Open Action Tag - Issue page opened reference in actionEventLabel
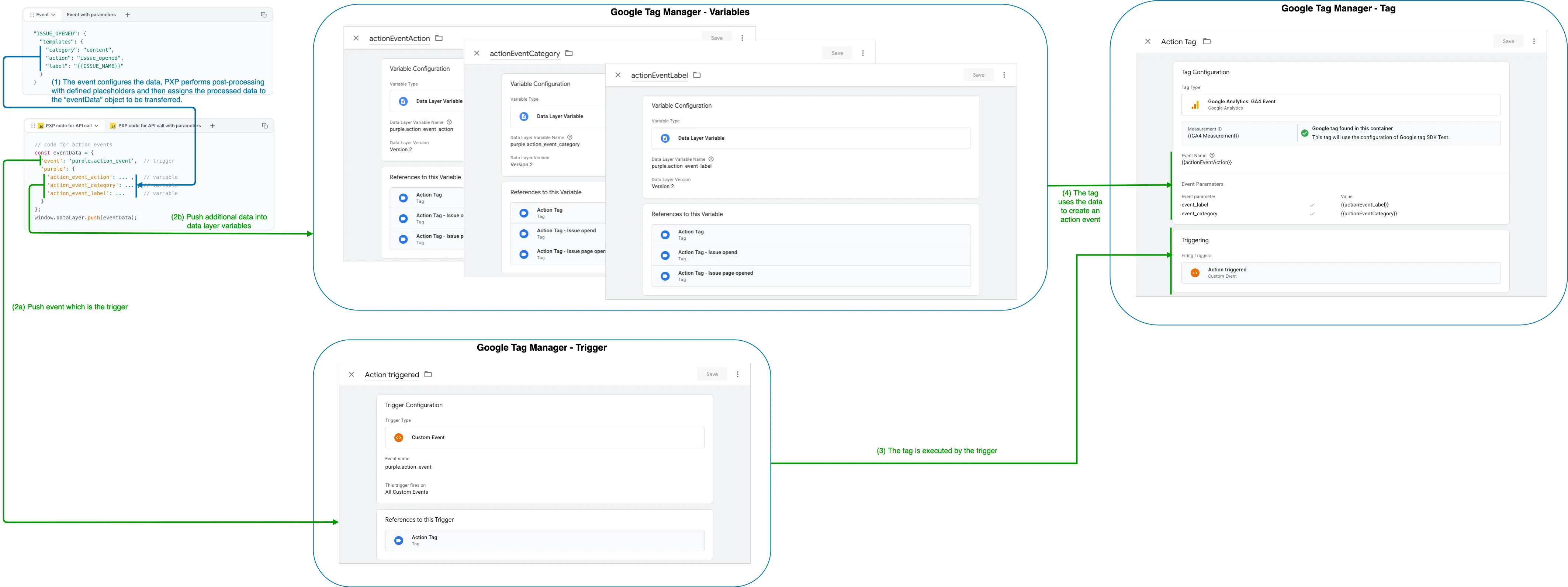The image size is (1568, 587). 811,276
